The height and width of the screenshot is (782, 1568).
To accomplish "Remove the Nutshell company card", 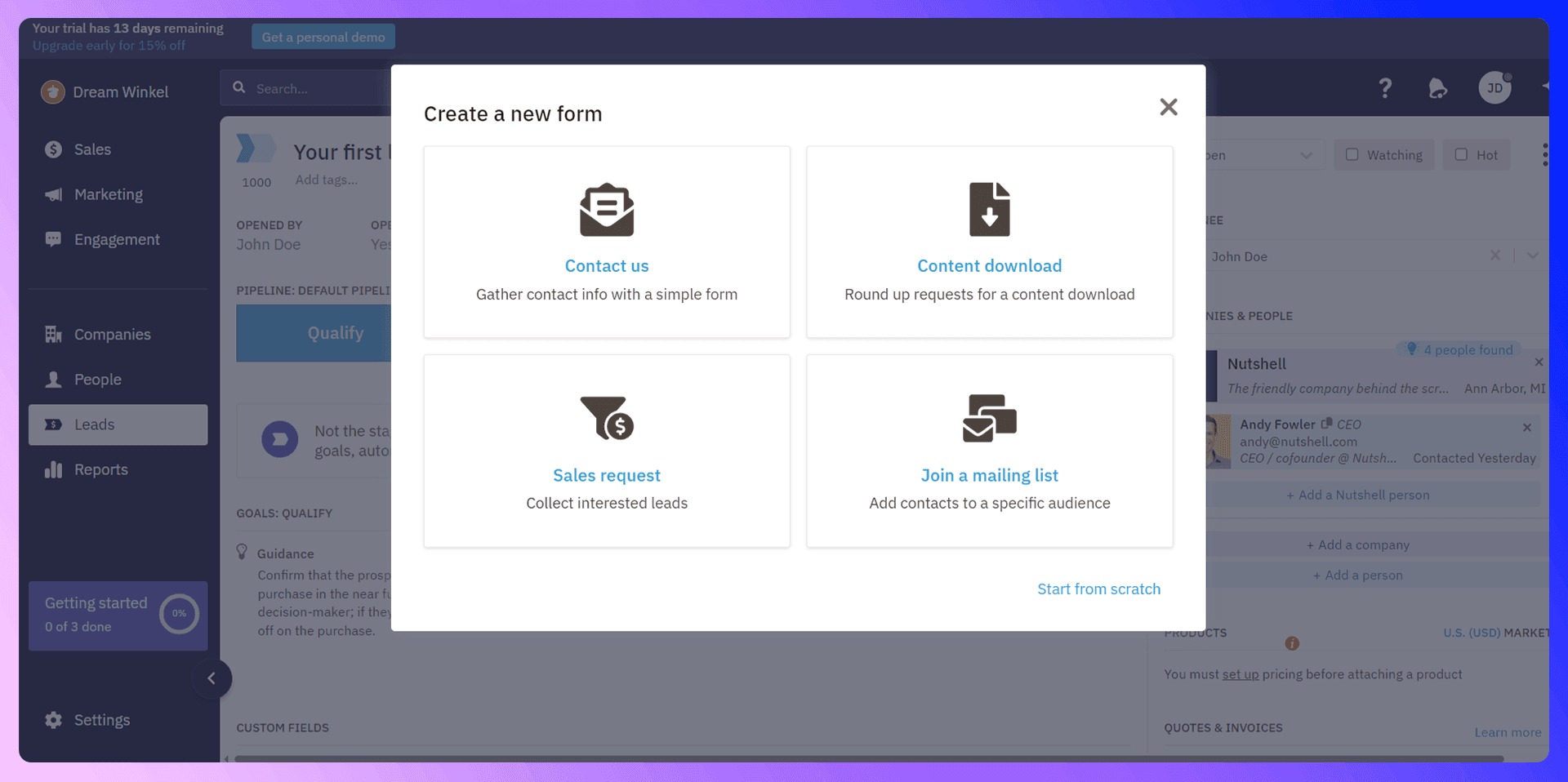I will [x=1539, y=362].
